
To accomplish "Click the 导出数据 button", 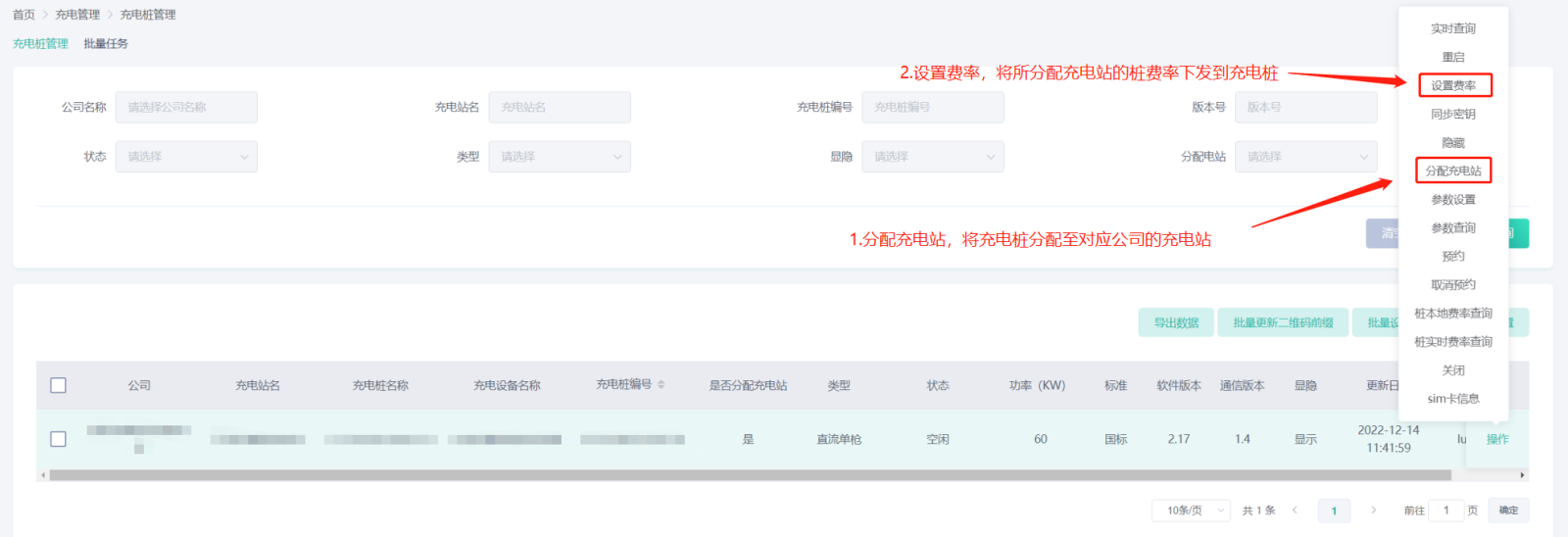I will [x=1176, y=322].
